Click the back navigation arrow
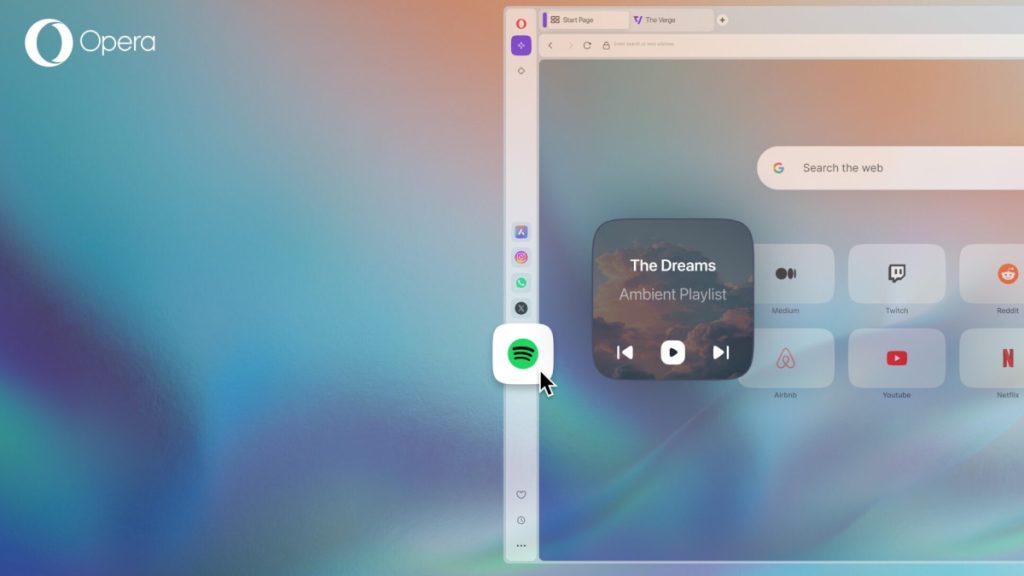 551,44
